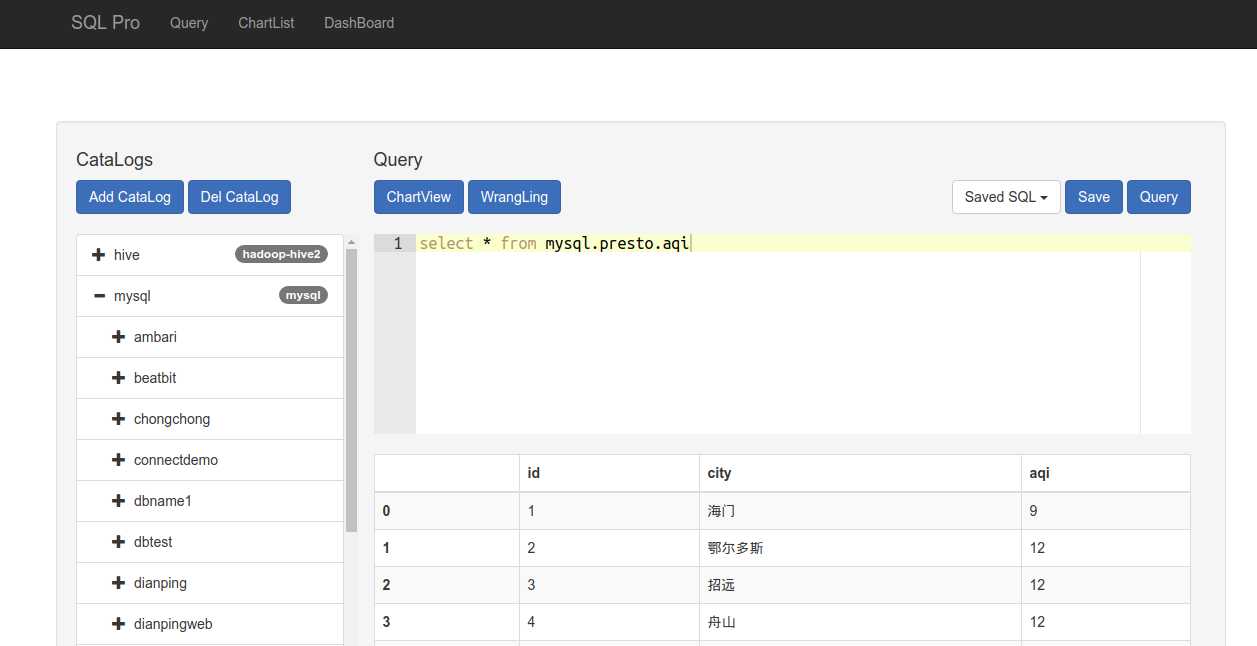Open ChartView for the query

pyautogui.click(x=419, y=197)
